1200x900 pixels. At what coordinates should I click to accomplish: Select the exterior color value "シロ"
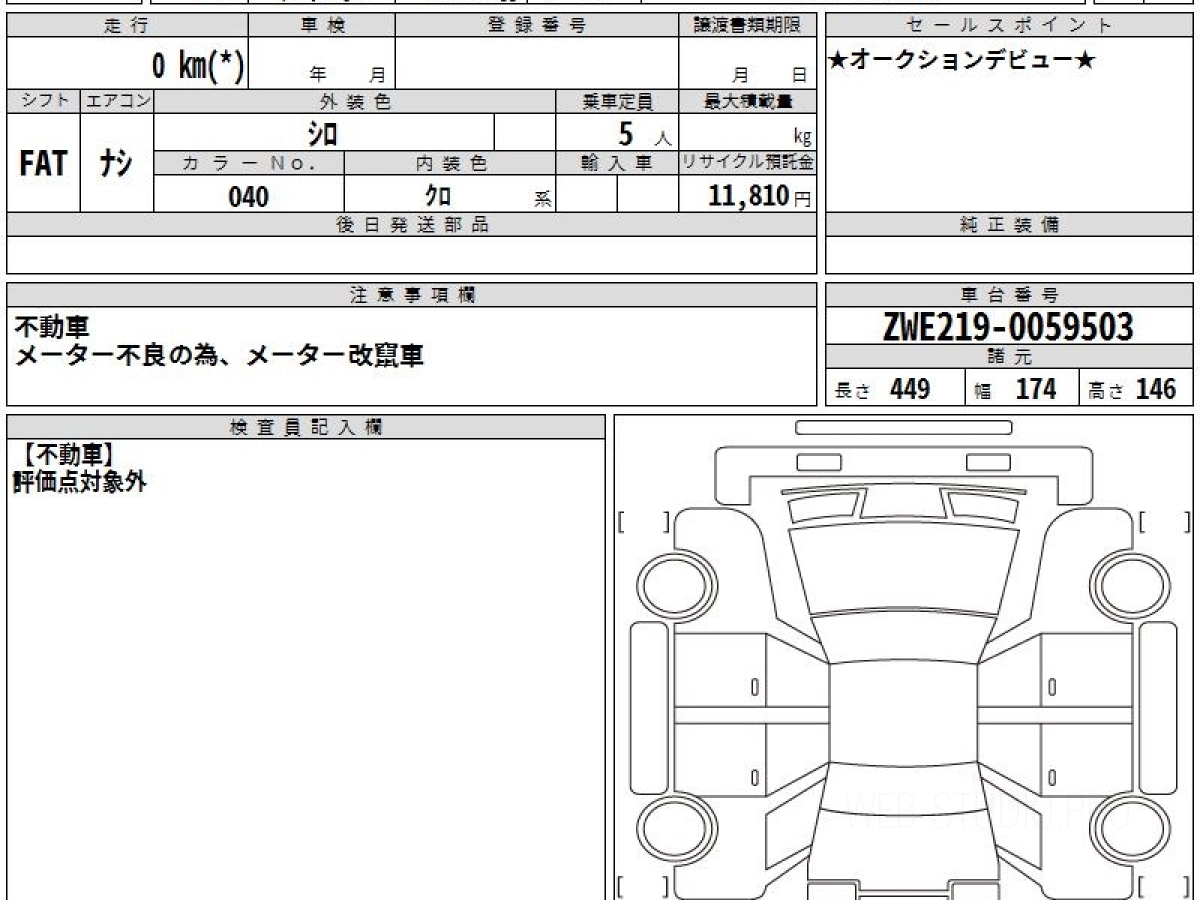click(321, 133)
